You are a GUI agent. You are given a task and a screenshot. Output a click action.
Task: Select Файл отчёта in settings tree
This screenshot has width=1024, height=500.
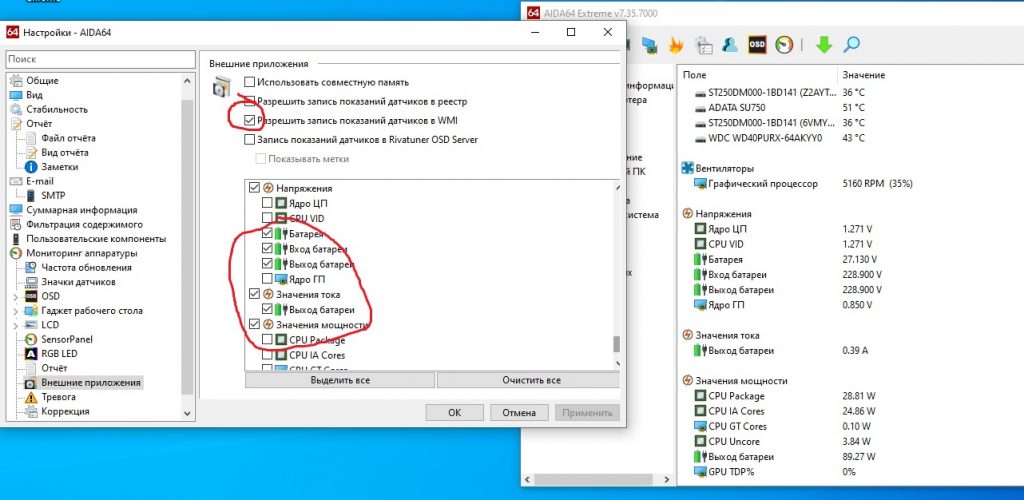pyautogui.click(x=69, y=138)
